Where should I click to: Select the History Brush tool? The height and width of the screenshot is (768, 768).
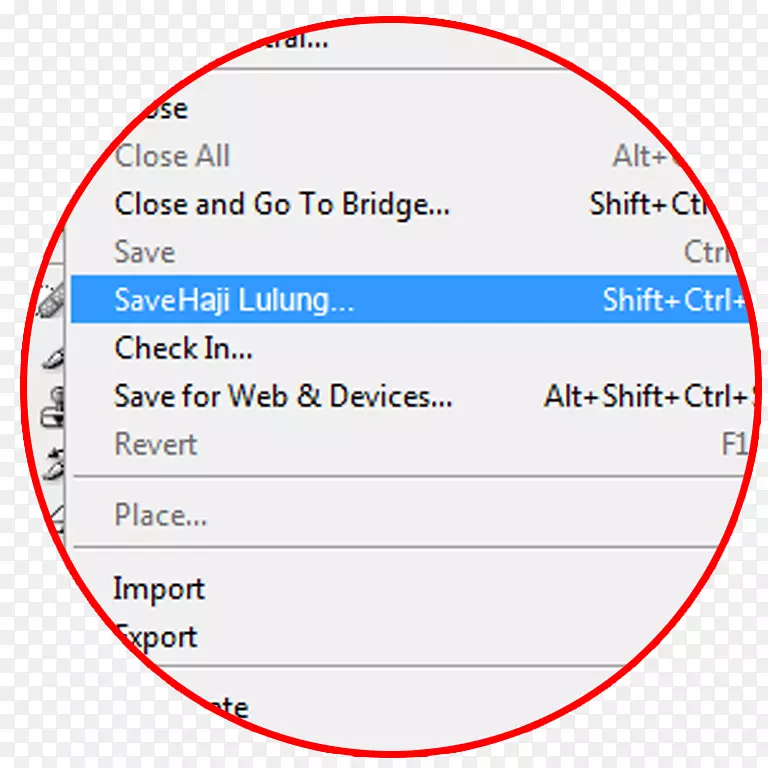tap(53, 464)
